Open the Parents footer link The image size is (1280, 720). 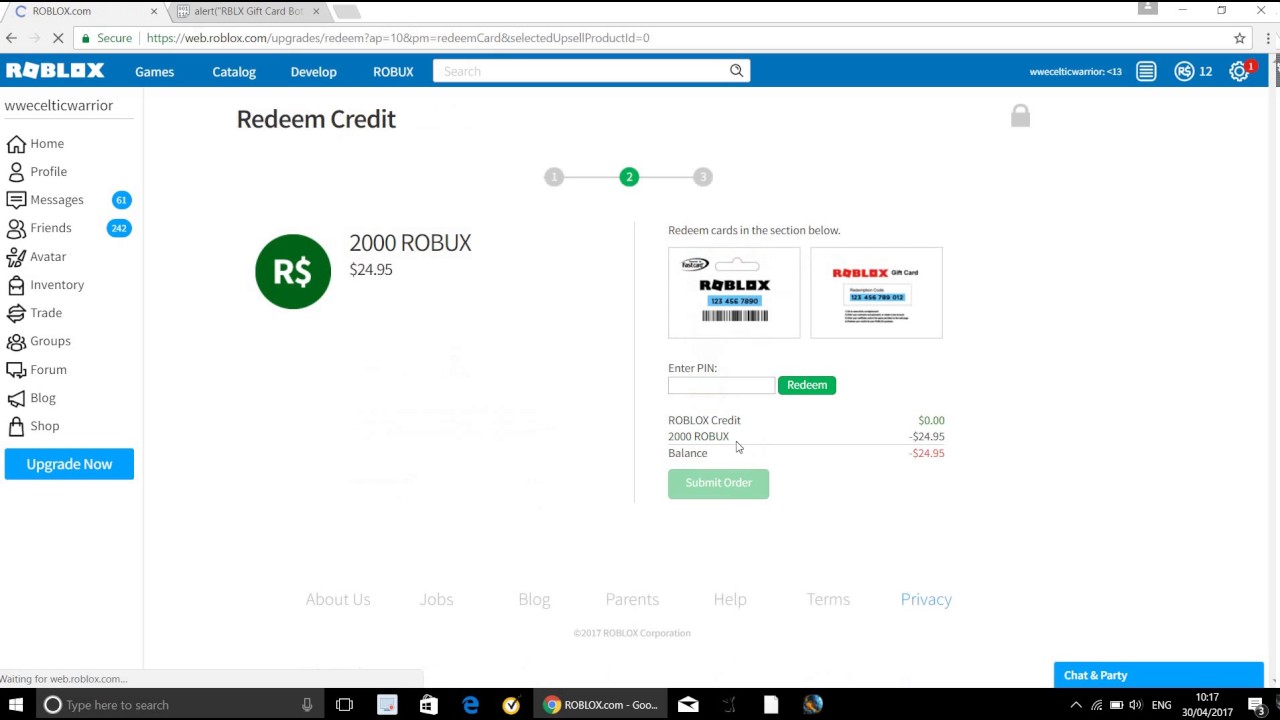pyautogui.click(x=632, y=599)
